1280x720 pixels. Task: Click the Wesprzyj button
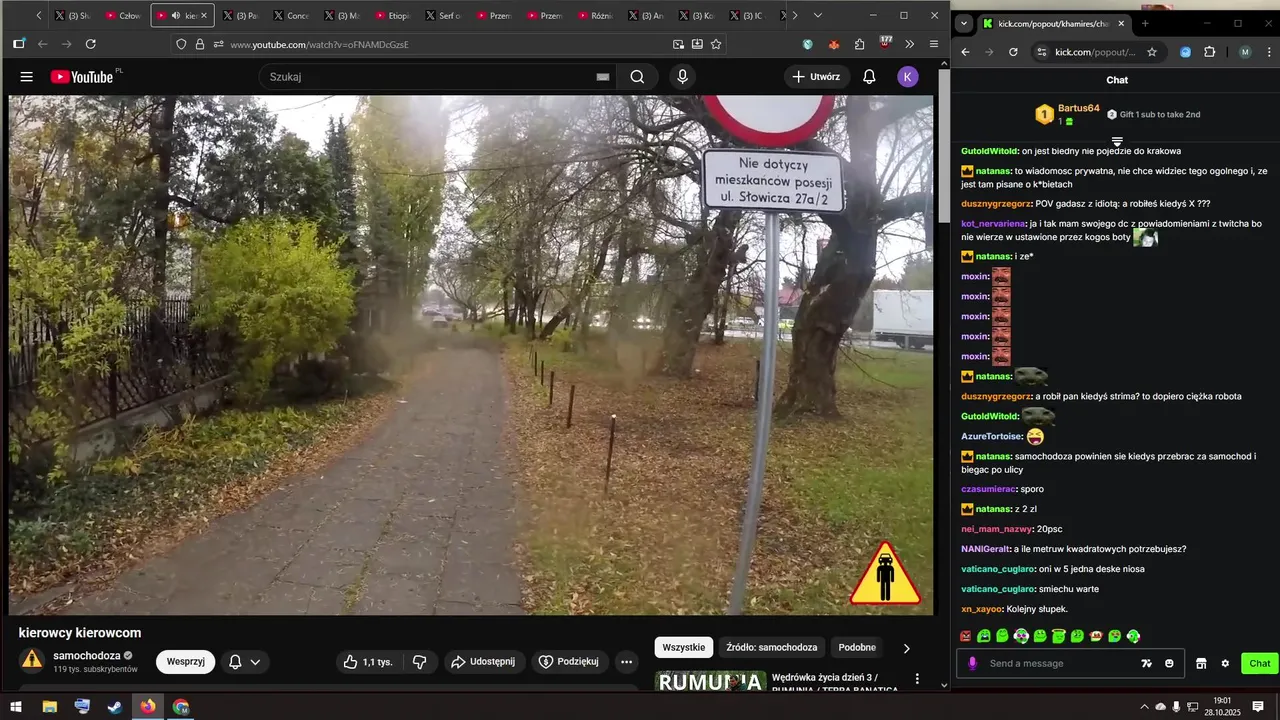click(186, 662)
